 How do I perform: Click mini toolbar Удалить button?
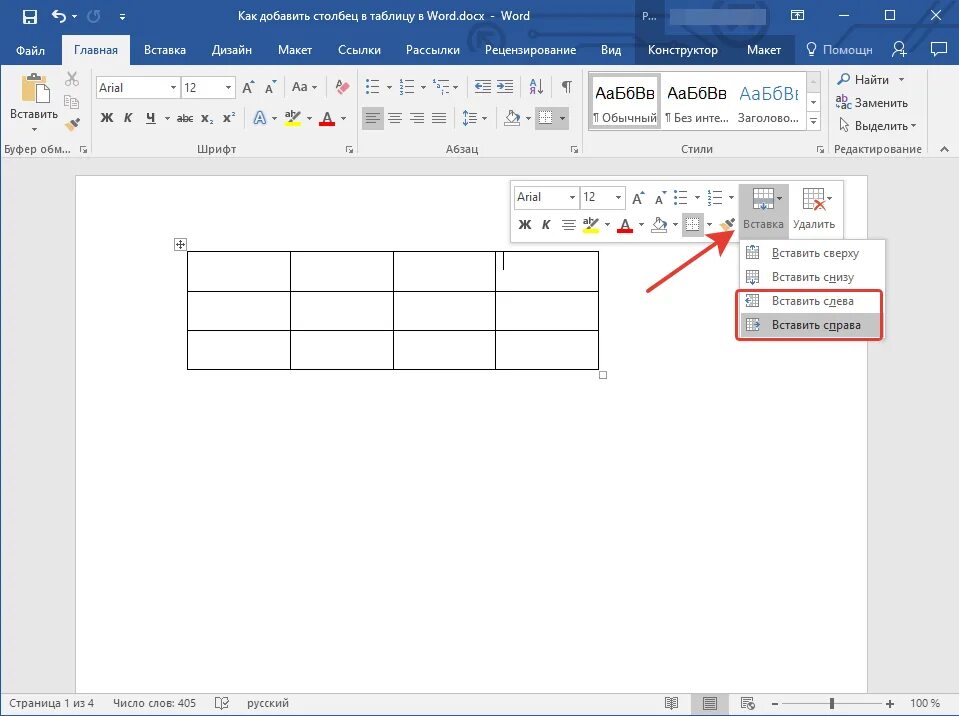(813, 210)
